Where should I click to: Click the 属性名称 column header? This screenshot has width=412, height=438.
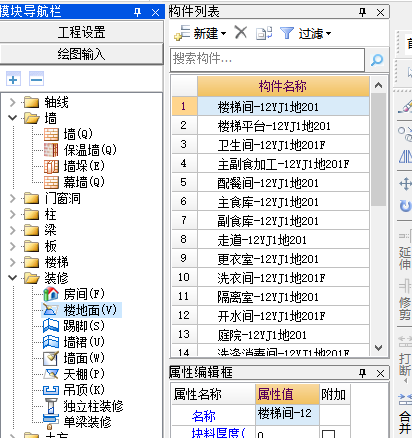tap(214, 394)
